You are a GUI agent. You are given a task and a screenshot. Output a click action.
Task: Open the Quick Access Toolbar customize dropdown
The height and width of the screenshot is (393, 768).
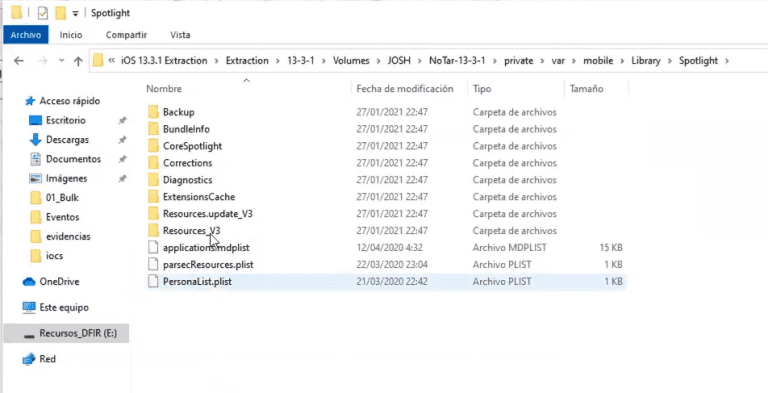pyautogui.click(x=75, y=14)
